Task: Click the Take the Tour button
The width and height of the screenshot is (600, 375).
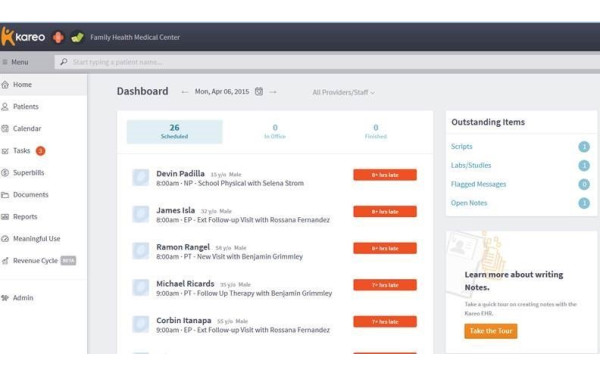Action: coord(491,331)
